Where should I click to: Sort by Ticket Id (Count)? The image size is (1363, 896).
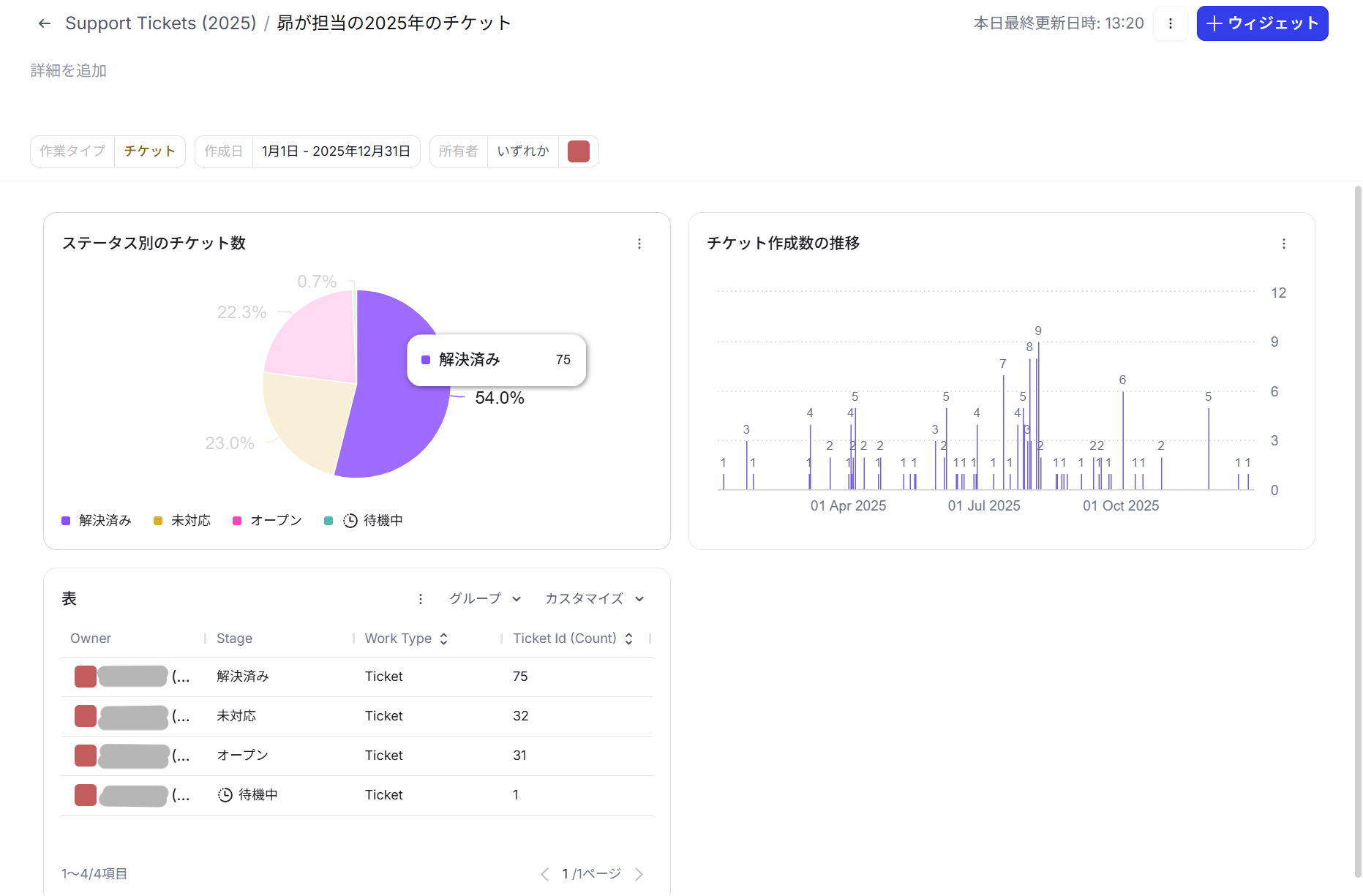pyautogui.click(x=628, y=638)
